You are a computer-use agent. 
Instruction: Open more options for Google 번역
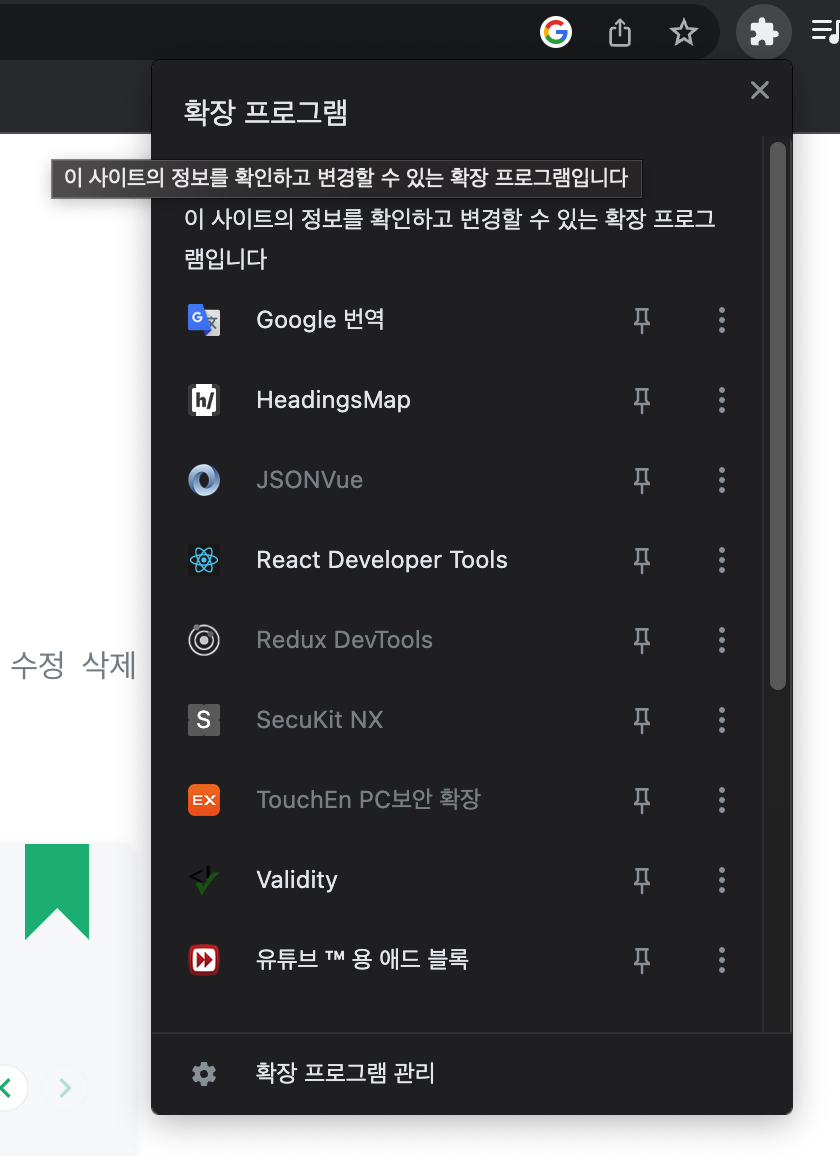pos(721,320)
